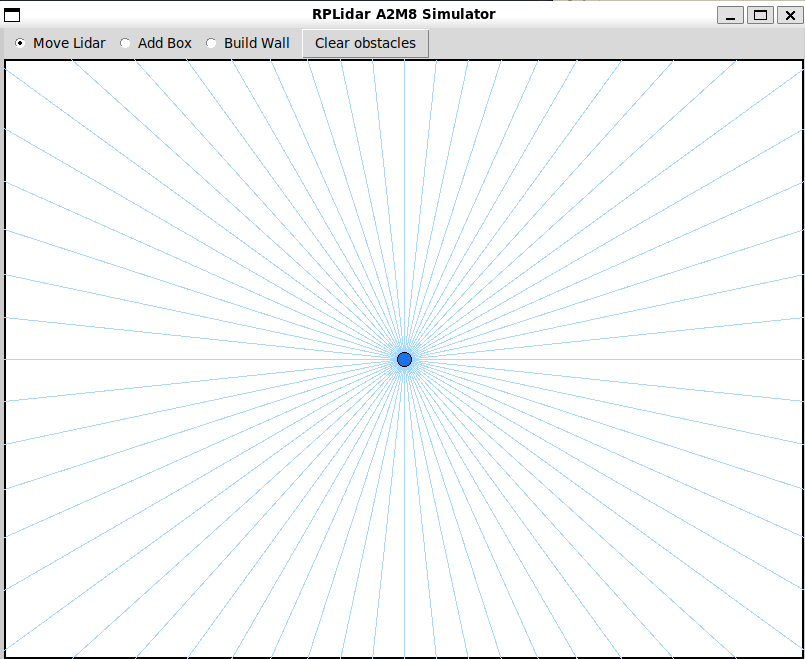The image size is (805, 659).
Task: Open the window menu icon in title bar
Action: click(x=12, y=15)
